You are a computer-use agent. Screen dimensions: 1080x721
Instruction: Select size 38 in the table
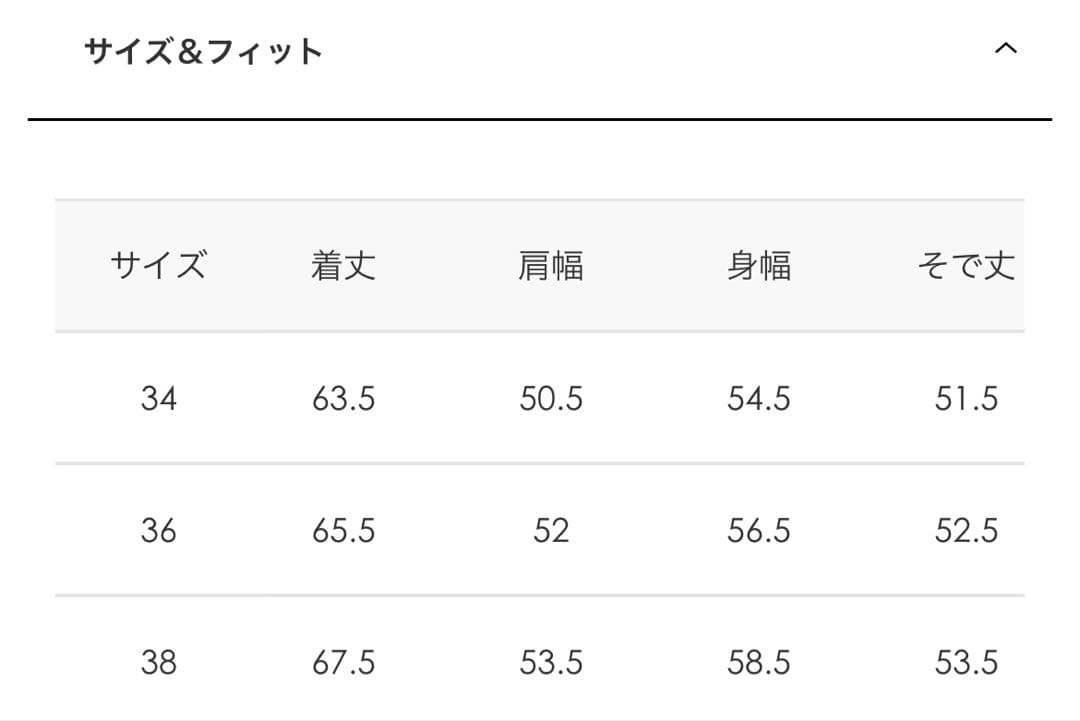tap(160, 661)
